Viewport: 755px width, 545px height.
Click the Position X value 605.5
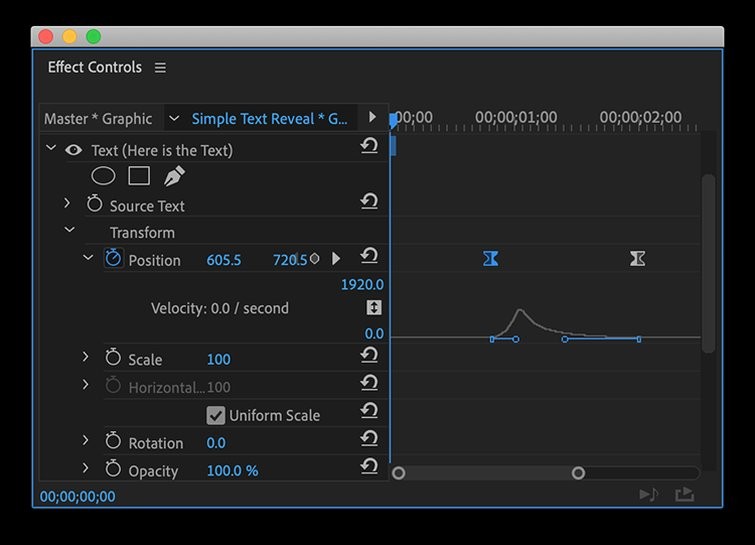224,260
